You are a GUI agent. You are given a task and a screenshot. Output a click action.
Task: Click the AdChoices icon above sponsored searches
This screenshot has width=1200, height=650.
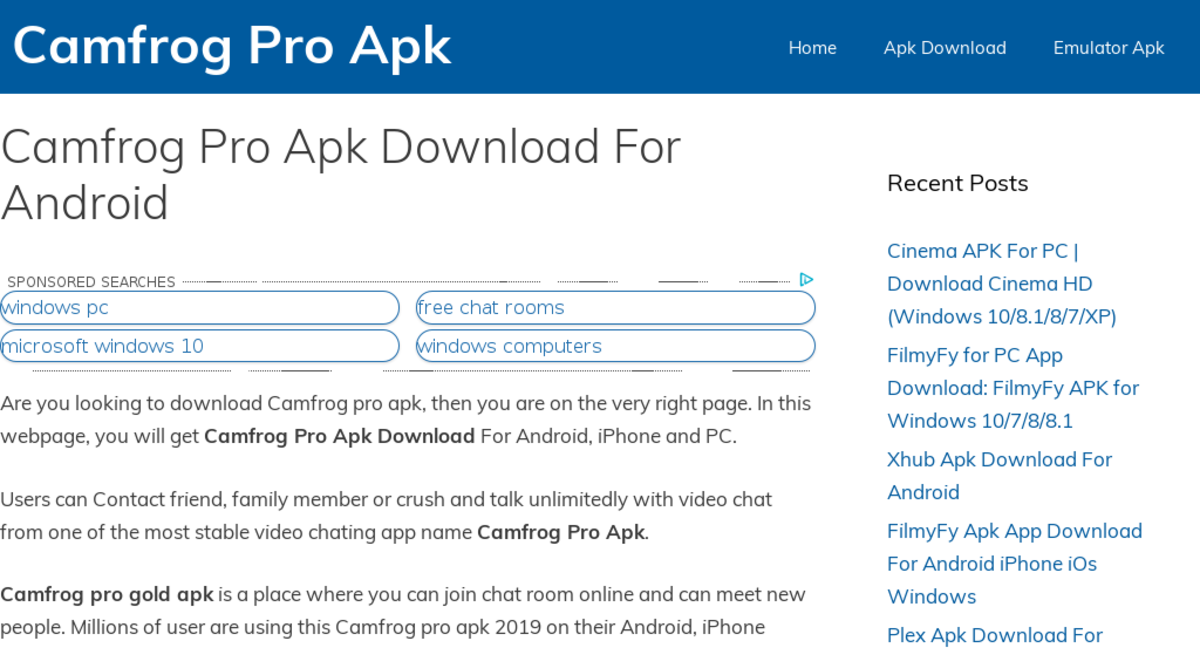click(806, 280)
